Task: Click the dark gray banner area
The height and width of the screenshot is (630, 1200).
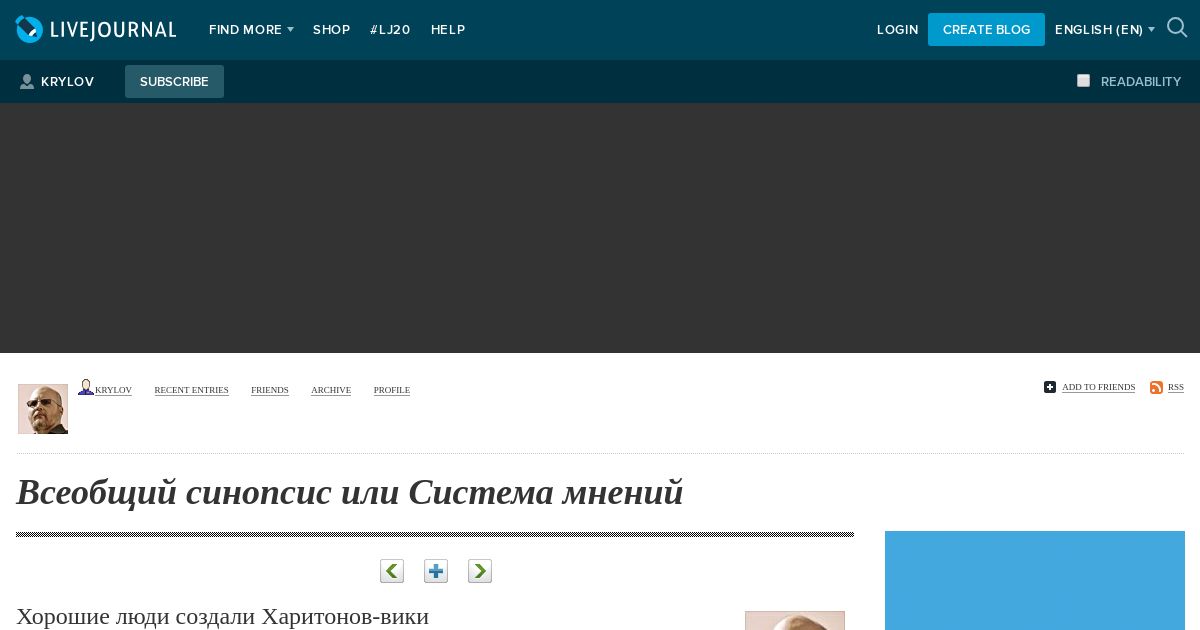Action: tap(600, 228)
